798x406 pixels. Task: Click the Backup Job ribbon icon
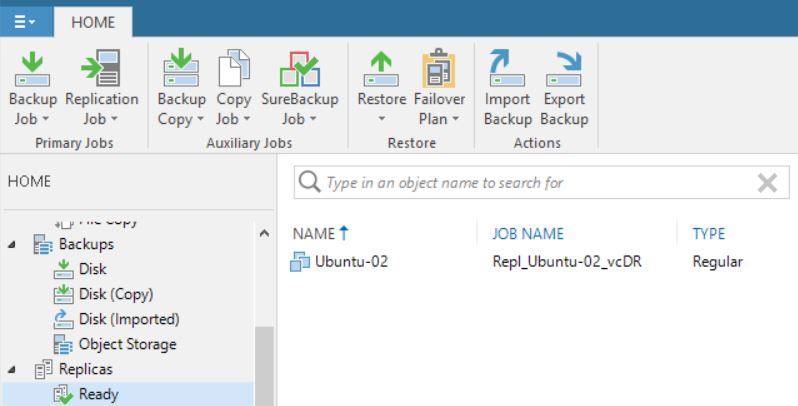point(32,69)
